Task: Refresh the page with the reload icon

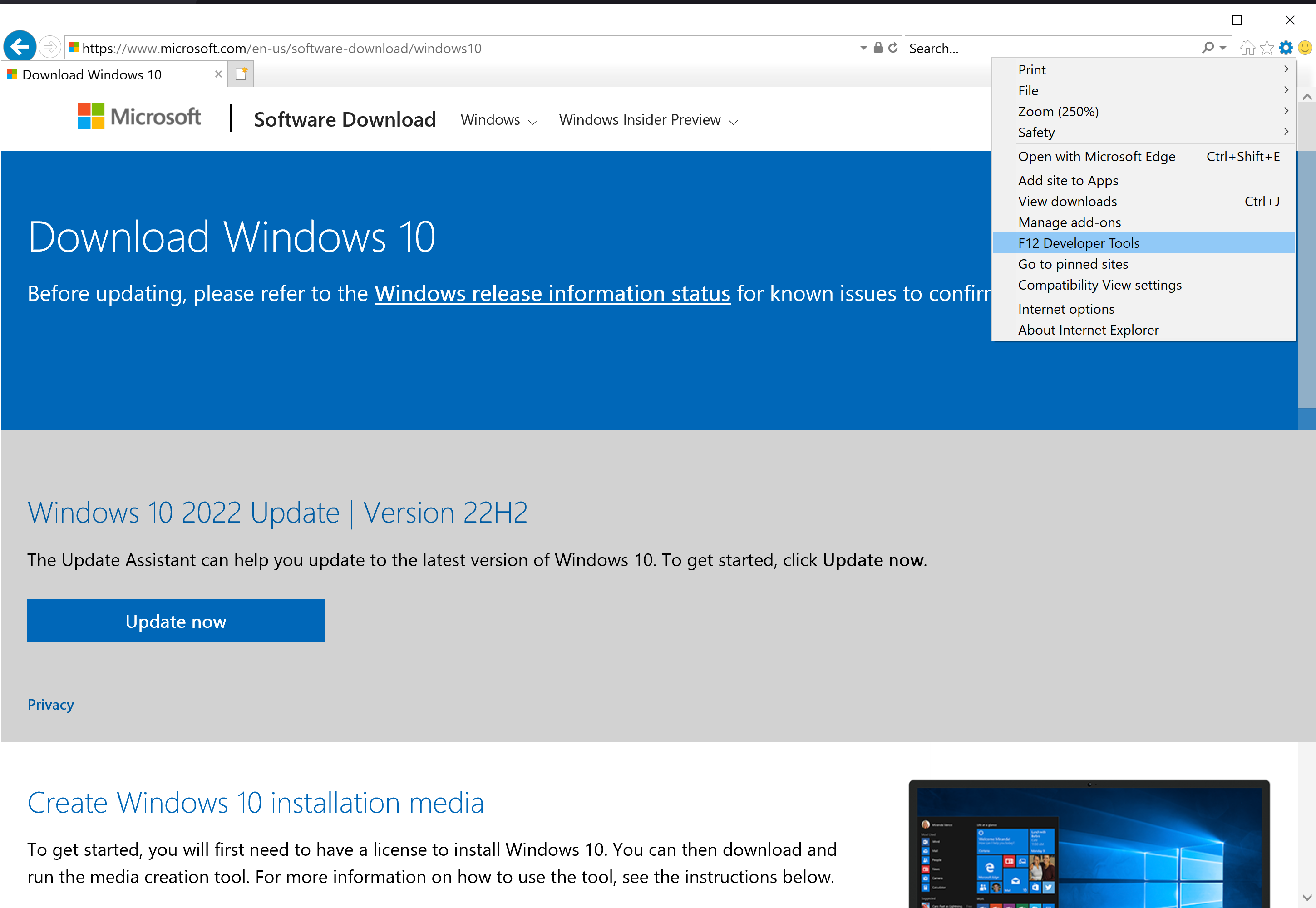Action: point(893,48)
